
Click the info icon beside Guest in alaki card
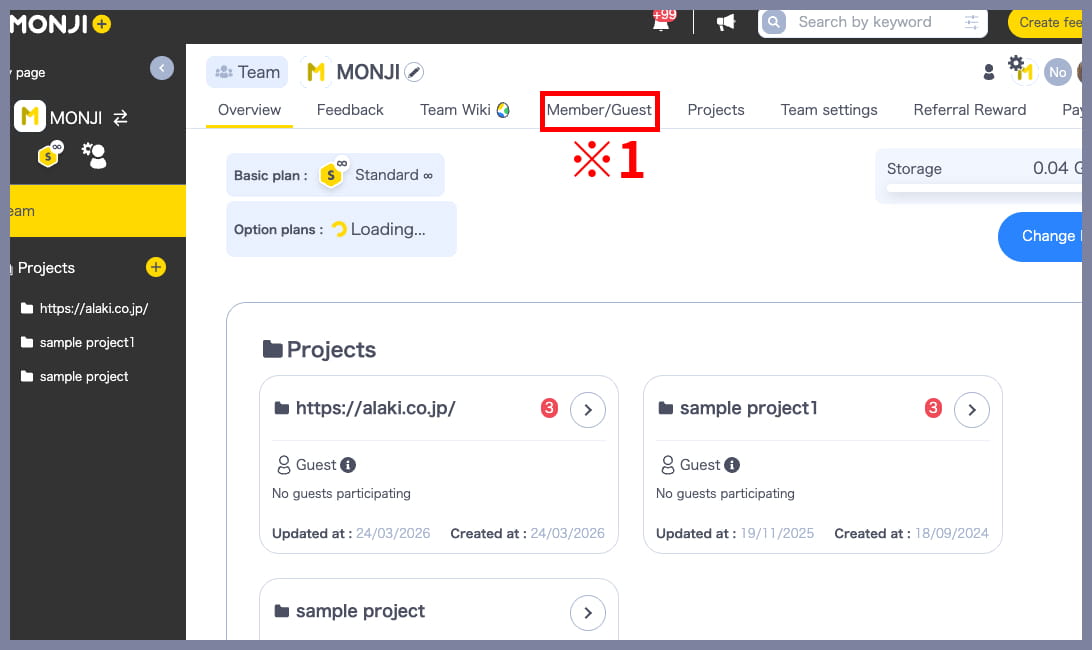click(348, 465)
